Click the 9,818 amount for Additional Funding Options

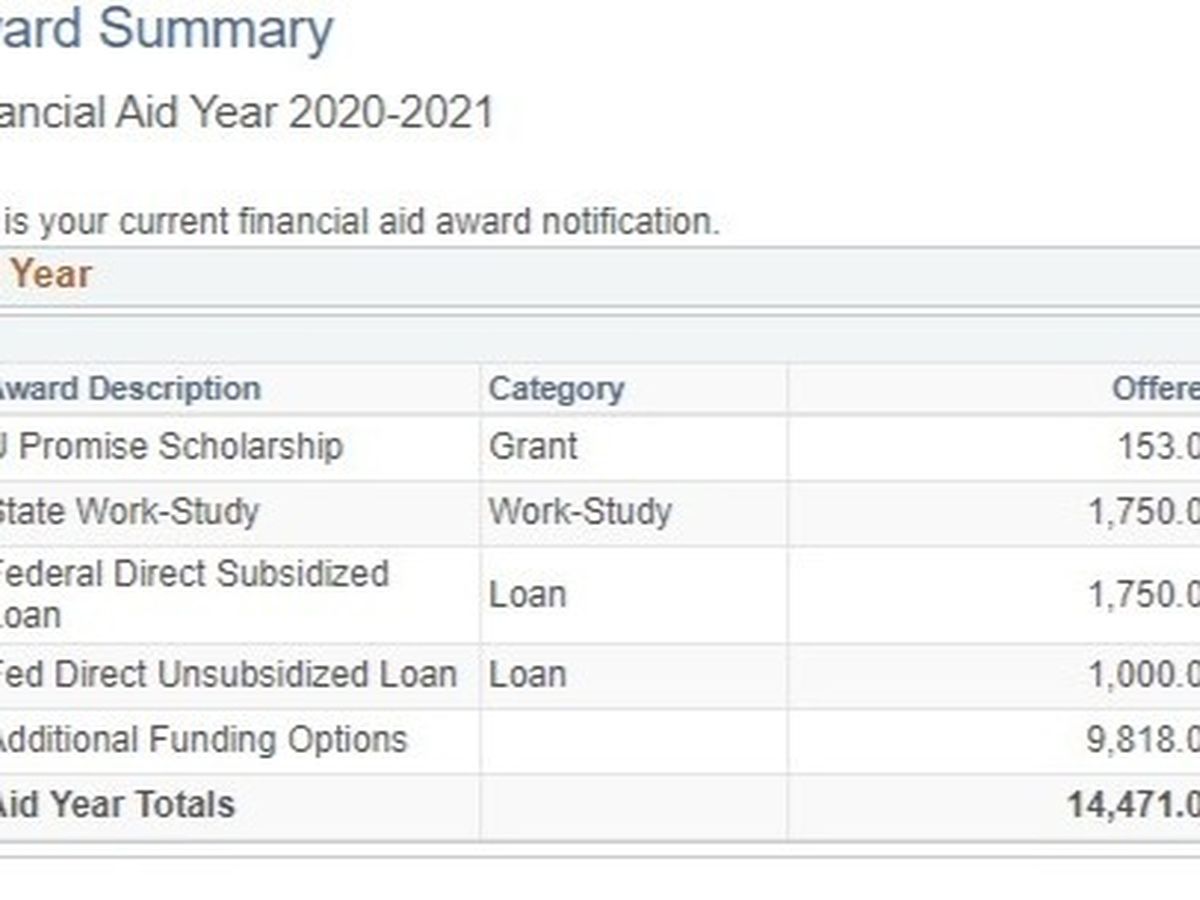coord(1143,740)
